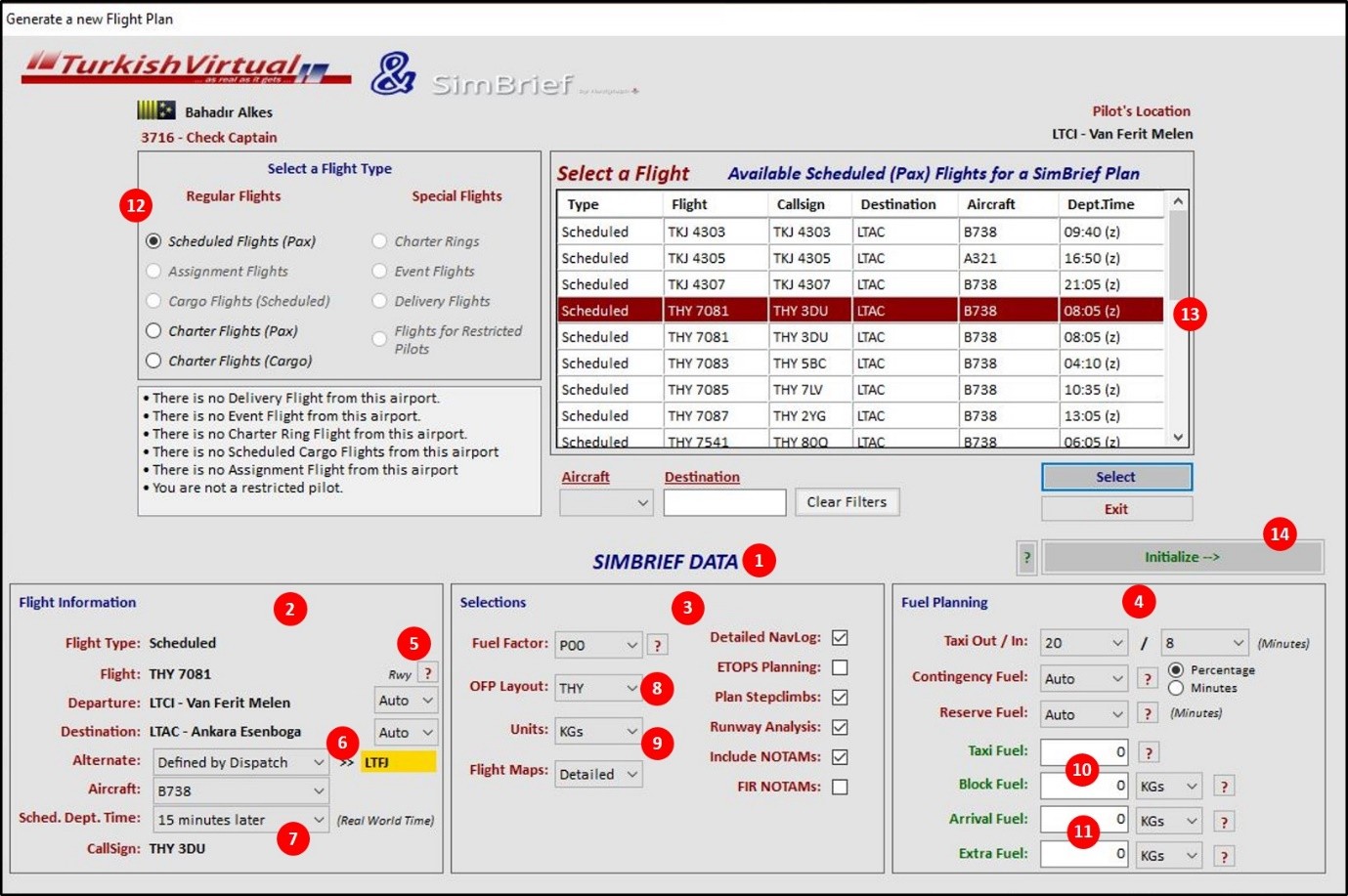Expand Alternate Defined by Dispatch dropdown

(240, 761)
